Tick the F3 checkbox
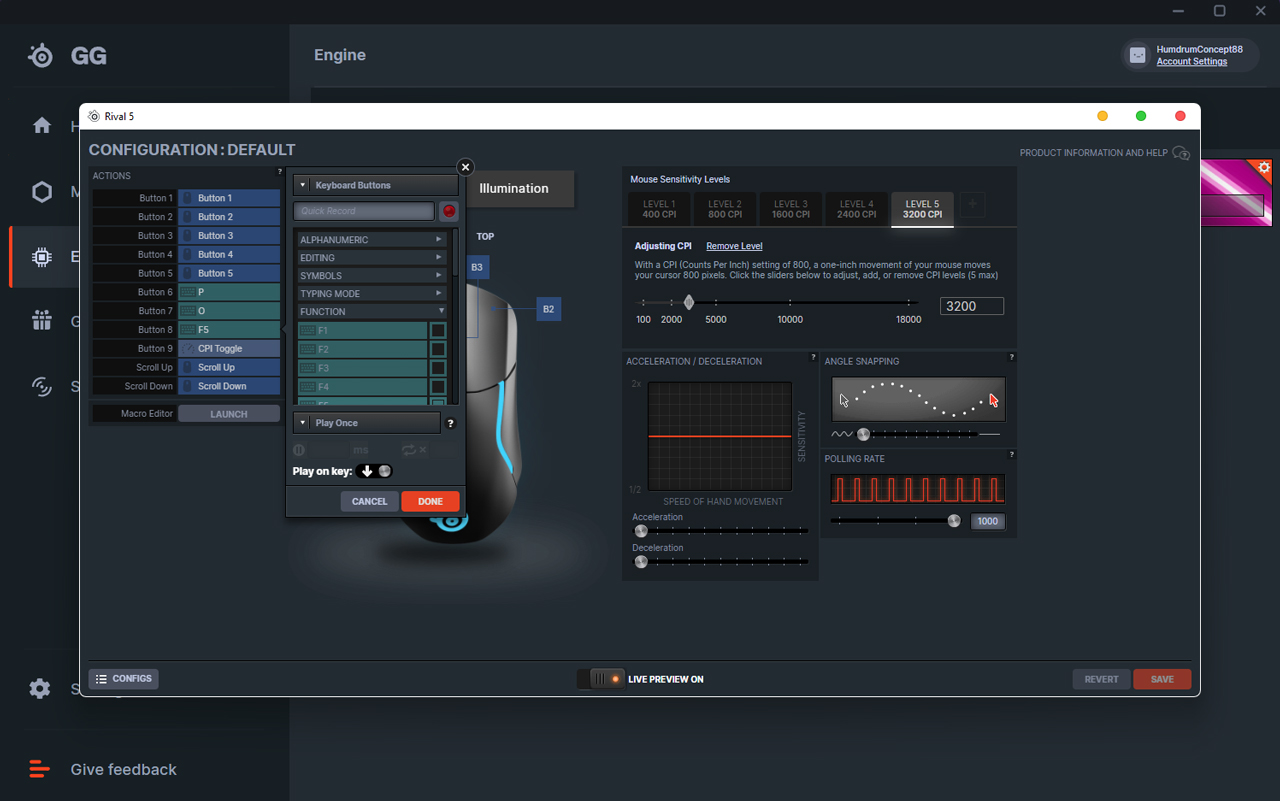The image size is (1280, 801). [438, 368]
